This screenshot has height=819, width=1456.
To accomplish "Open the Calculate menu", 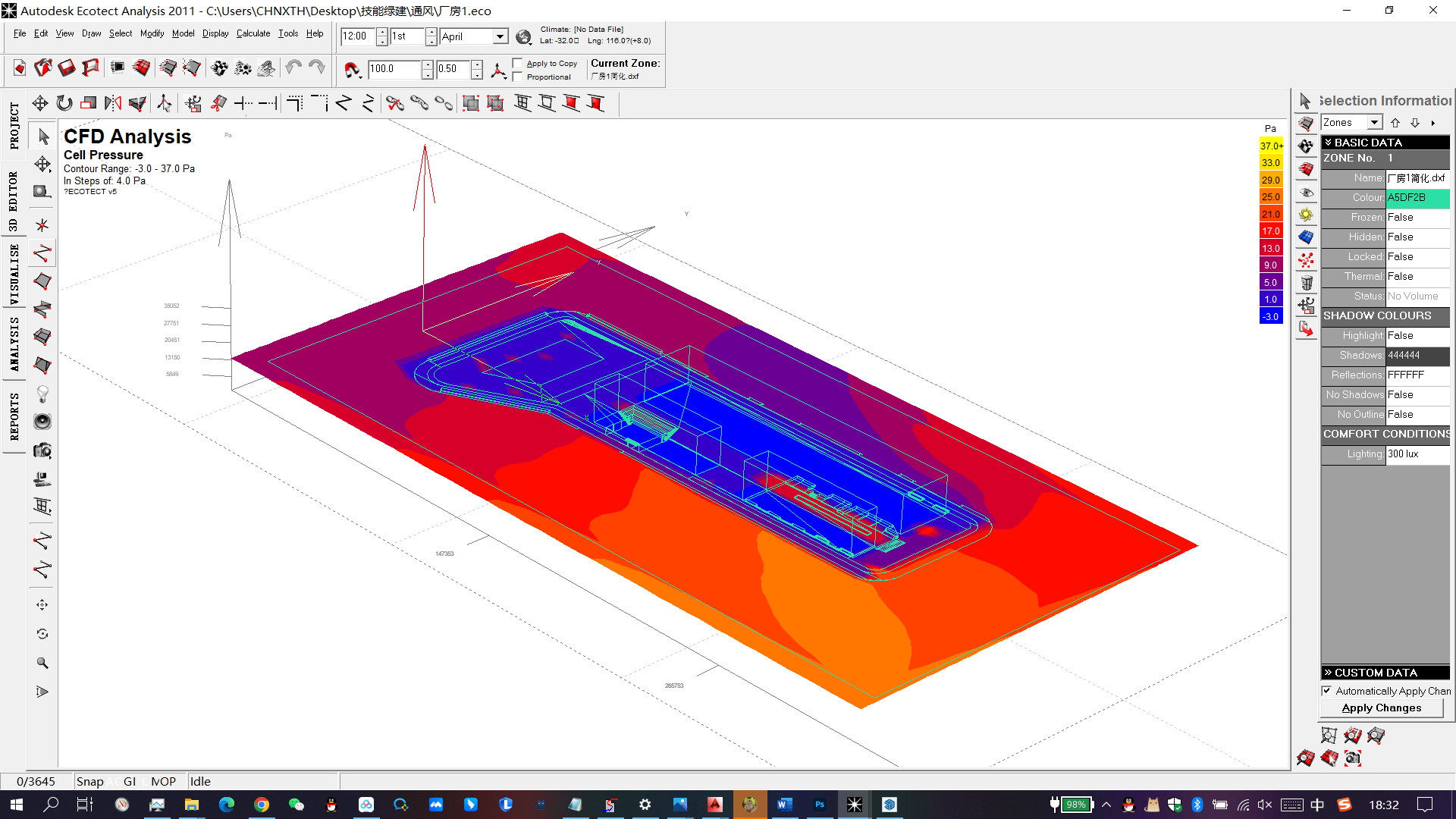I will coord(253,33).
